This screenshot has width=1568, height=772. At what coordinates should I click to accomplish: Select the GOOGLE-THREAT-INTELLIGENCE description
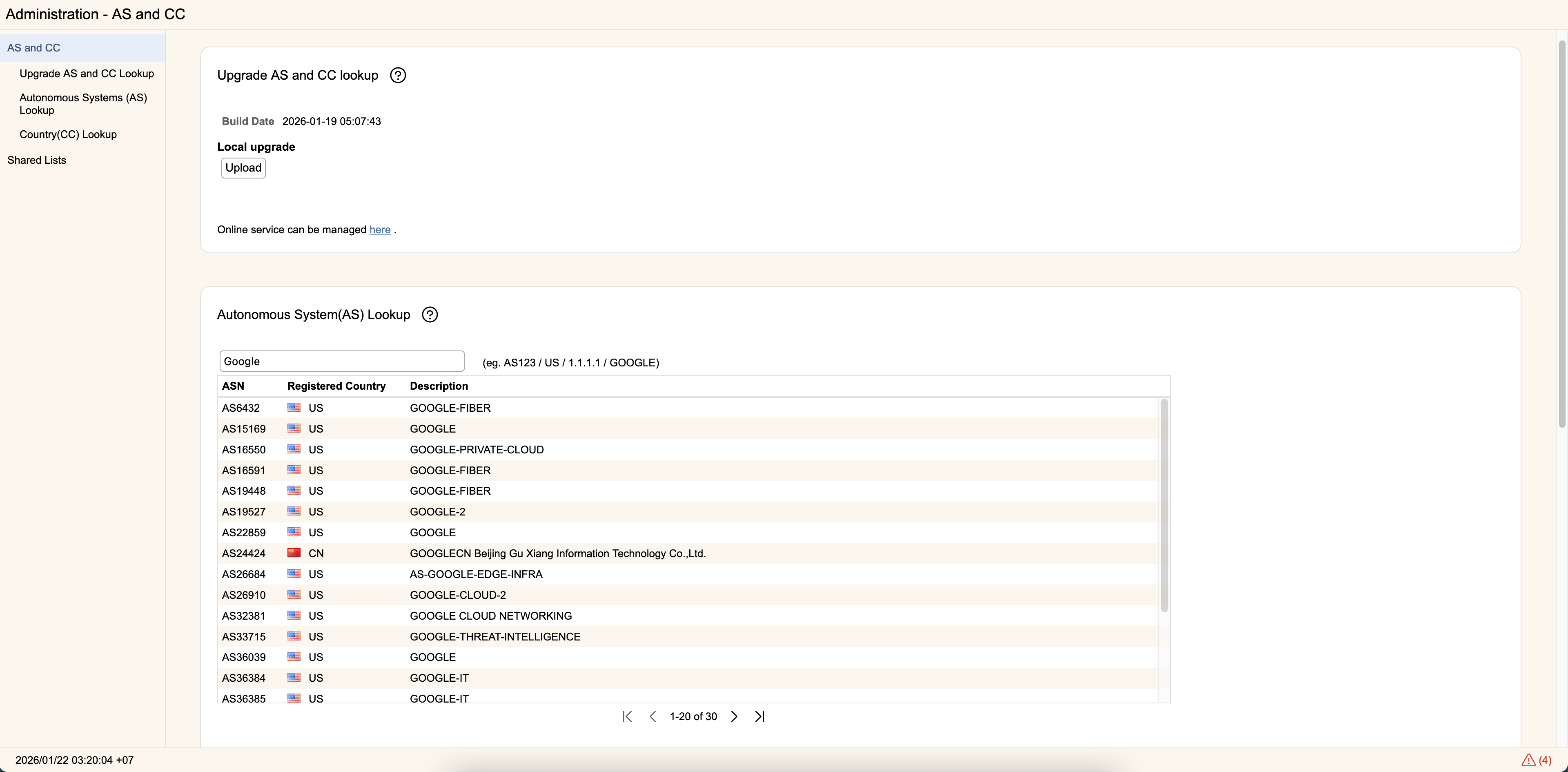[495, 636]
